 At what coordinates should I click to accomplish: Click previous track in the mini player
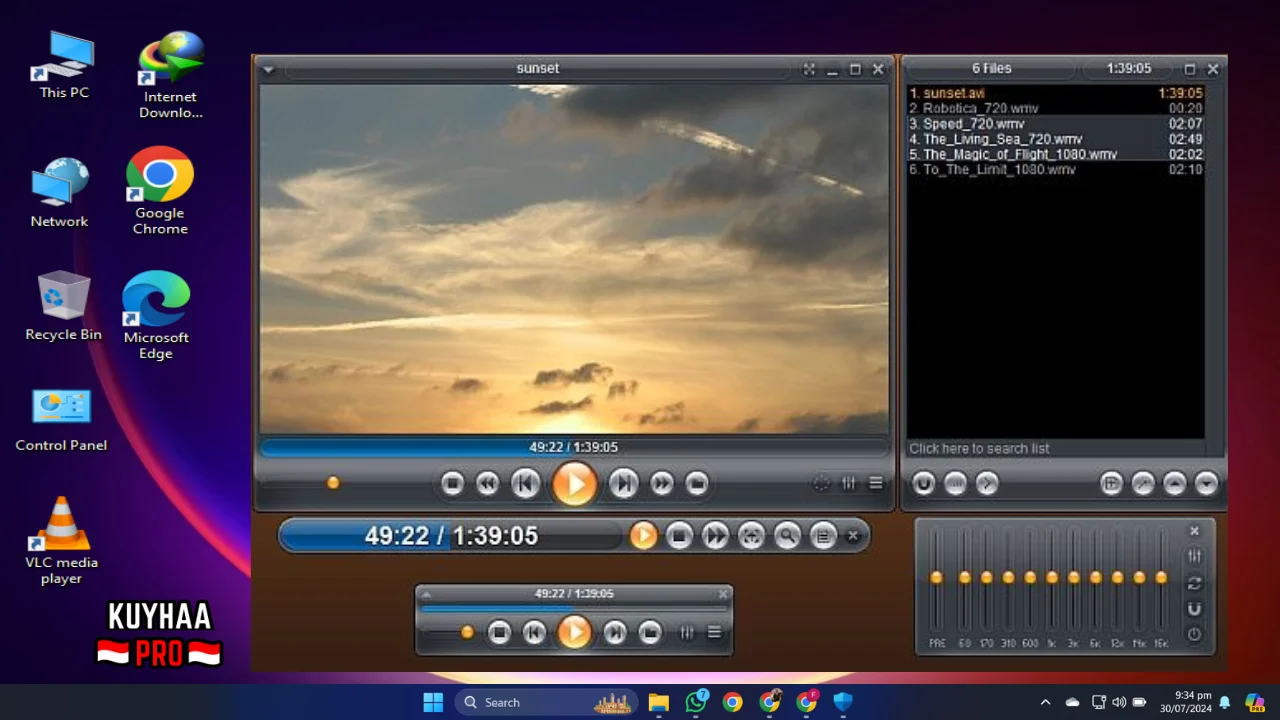[x=535, y=632]
